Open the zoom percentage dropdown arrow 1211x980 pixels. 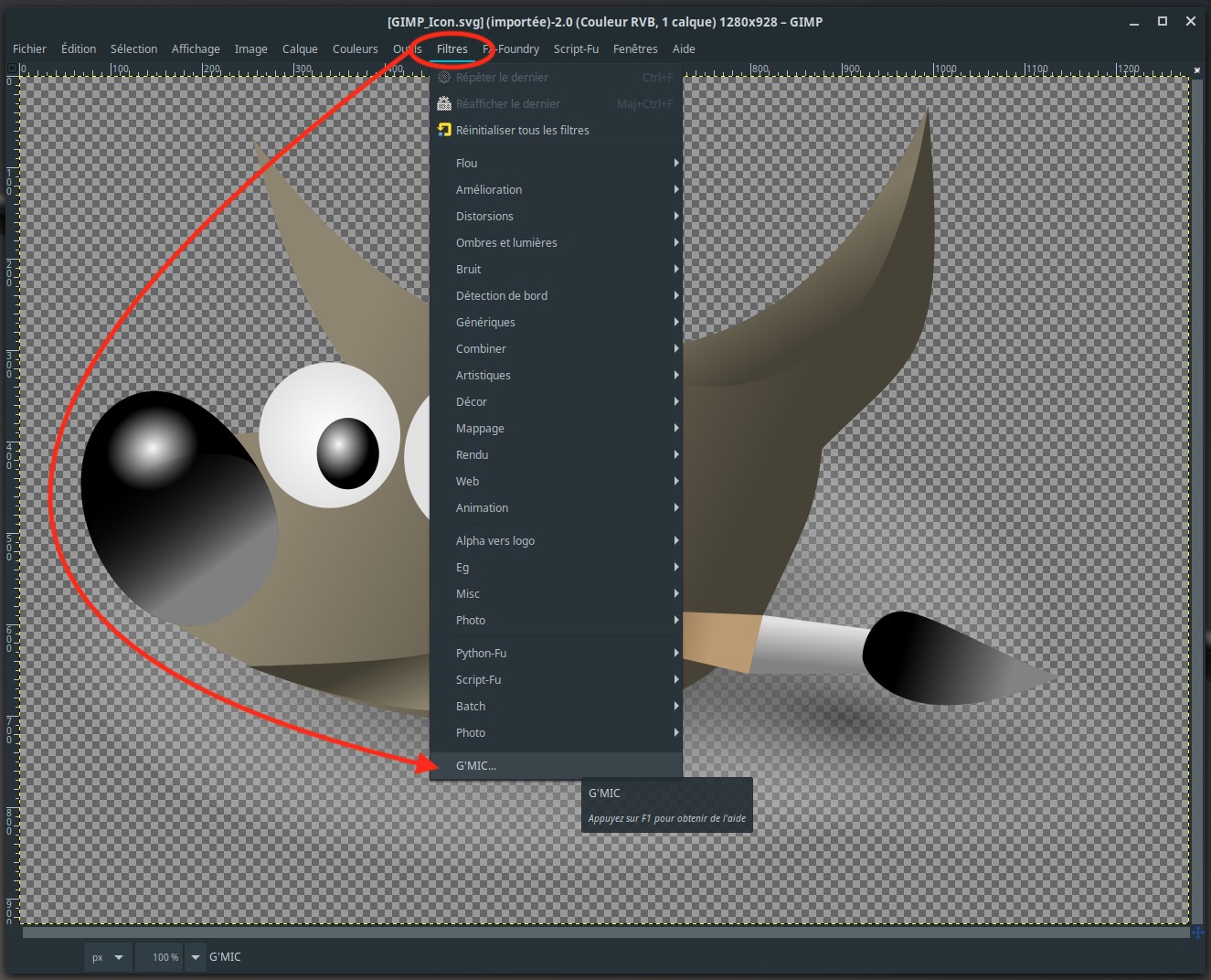point(195,957)
